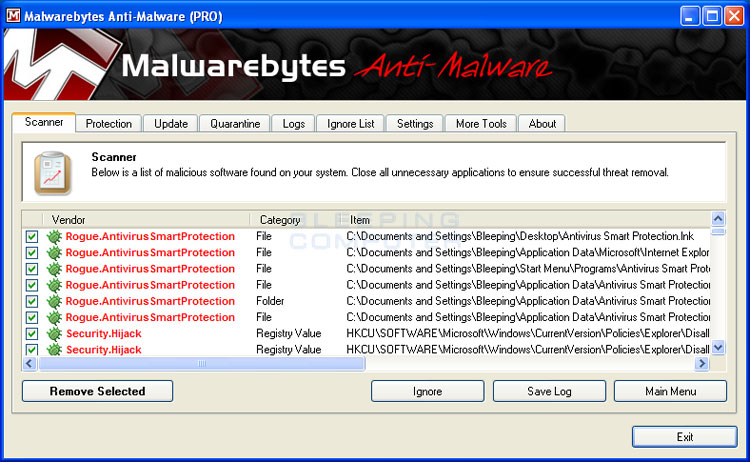This screenshot has width=750, height=462.
Task: Uncheck the sixth Rogue.AntivirusSmartProtection file checkbox
Action: [x=32, y=318]
